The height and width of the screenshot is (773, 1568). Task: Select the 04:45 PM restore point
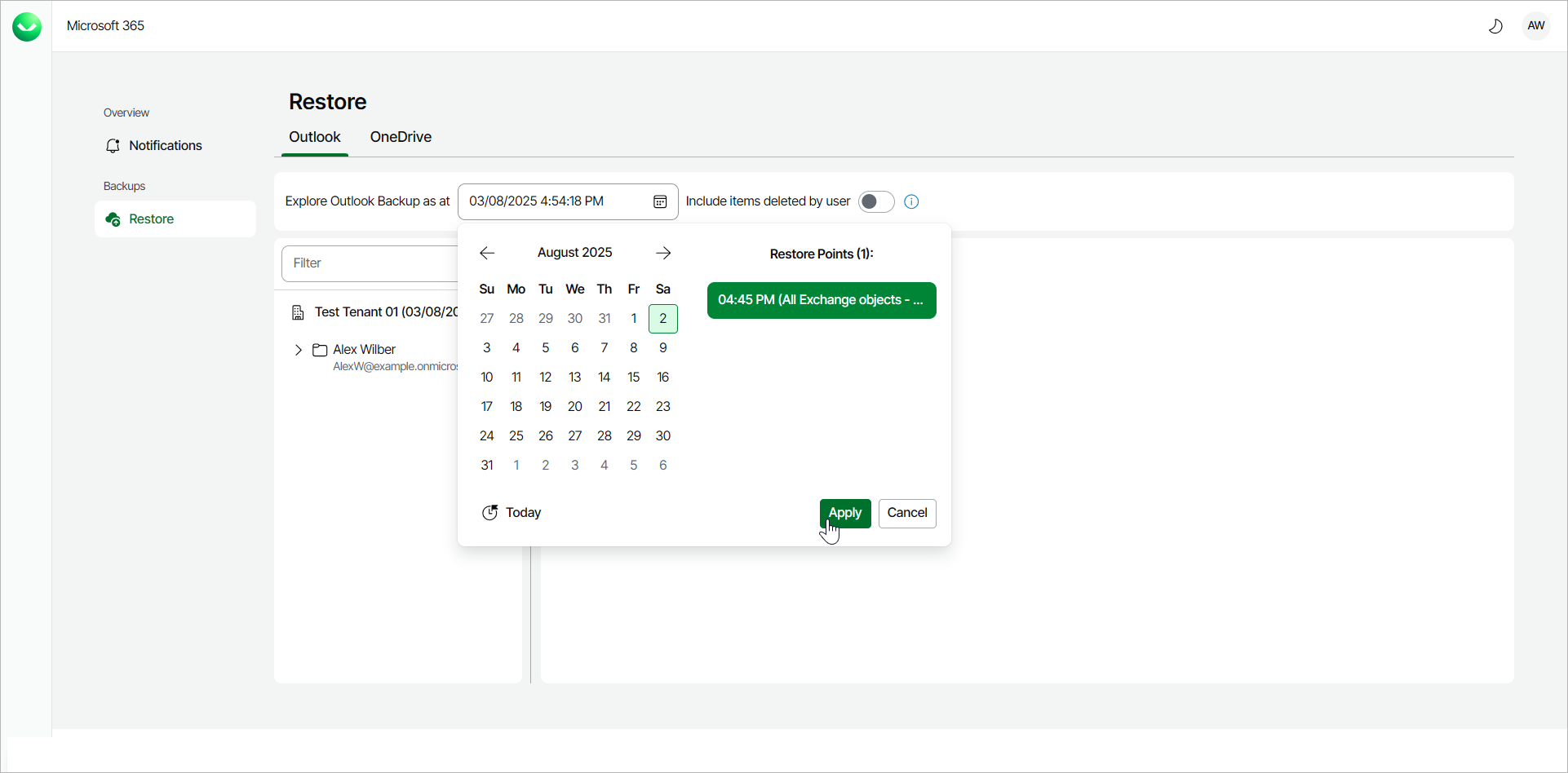pos(821,300)
